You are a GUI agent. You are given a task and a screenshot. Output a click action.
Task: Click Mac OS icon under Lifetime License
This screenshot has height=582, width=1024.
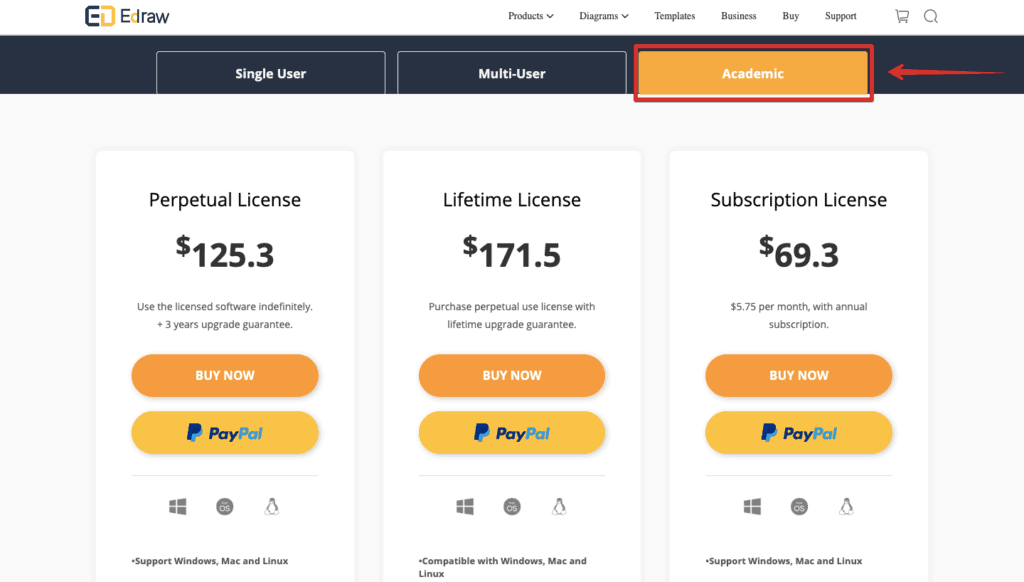tap(512, 506)
